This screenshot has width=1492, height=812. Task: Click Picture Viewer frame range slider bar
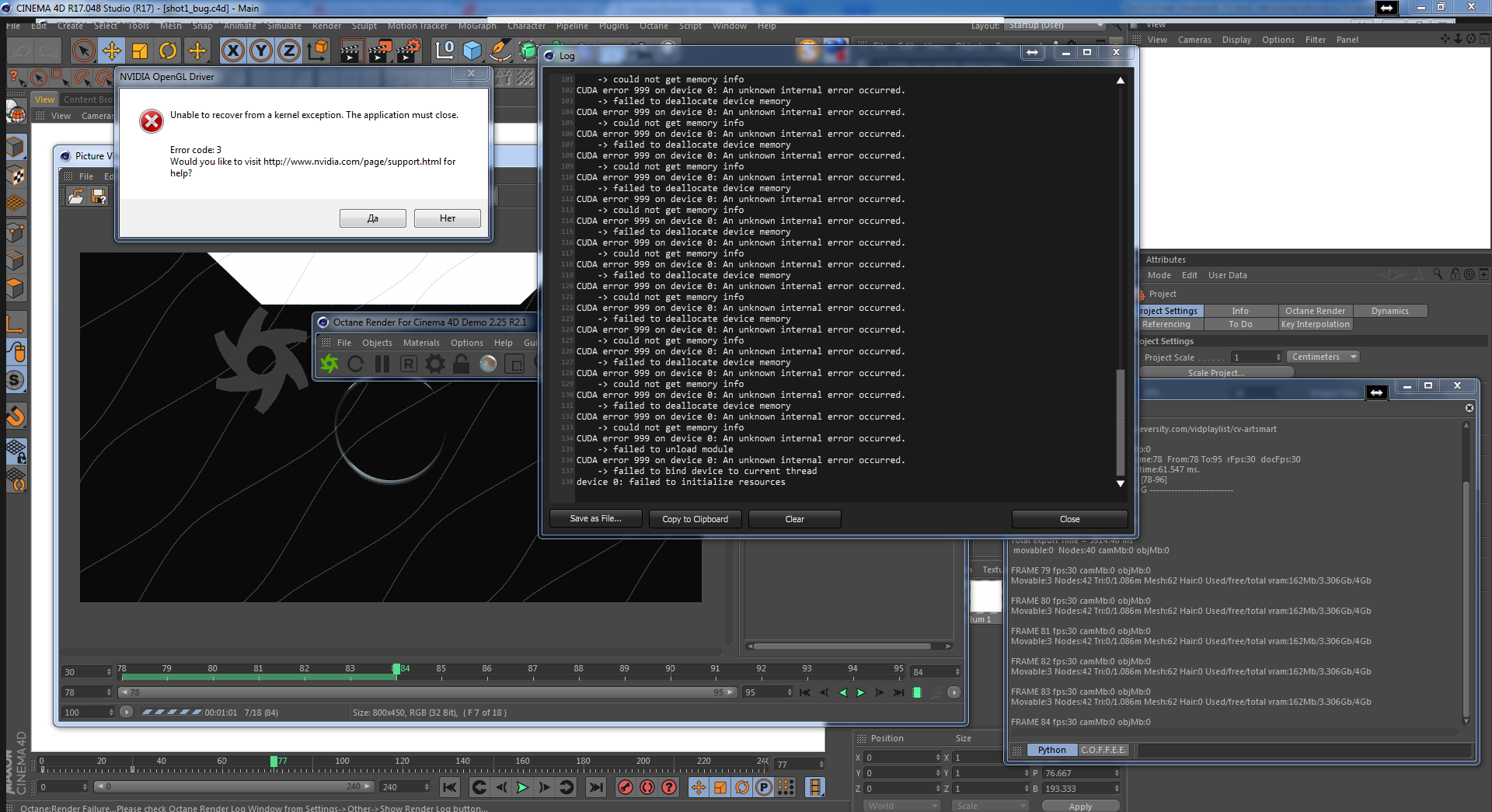click(427, 692)
